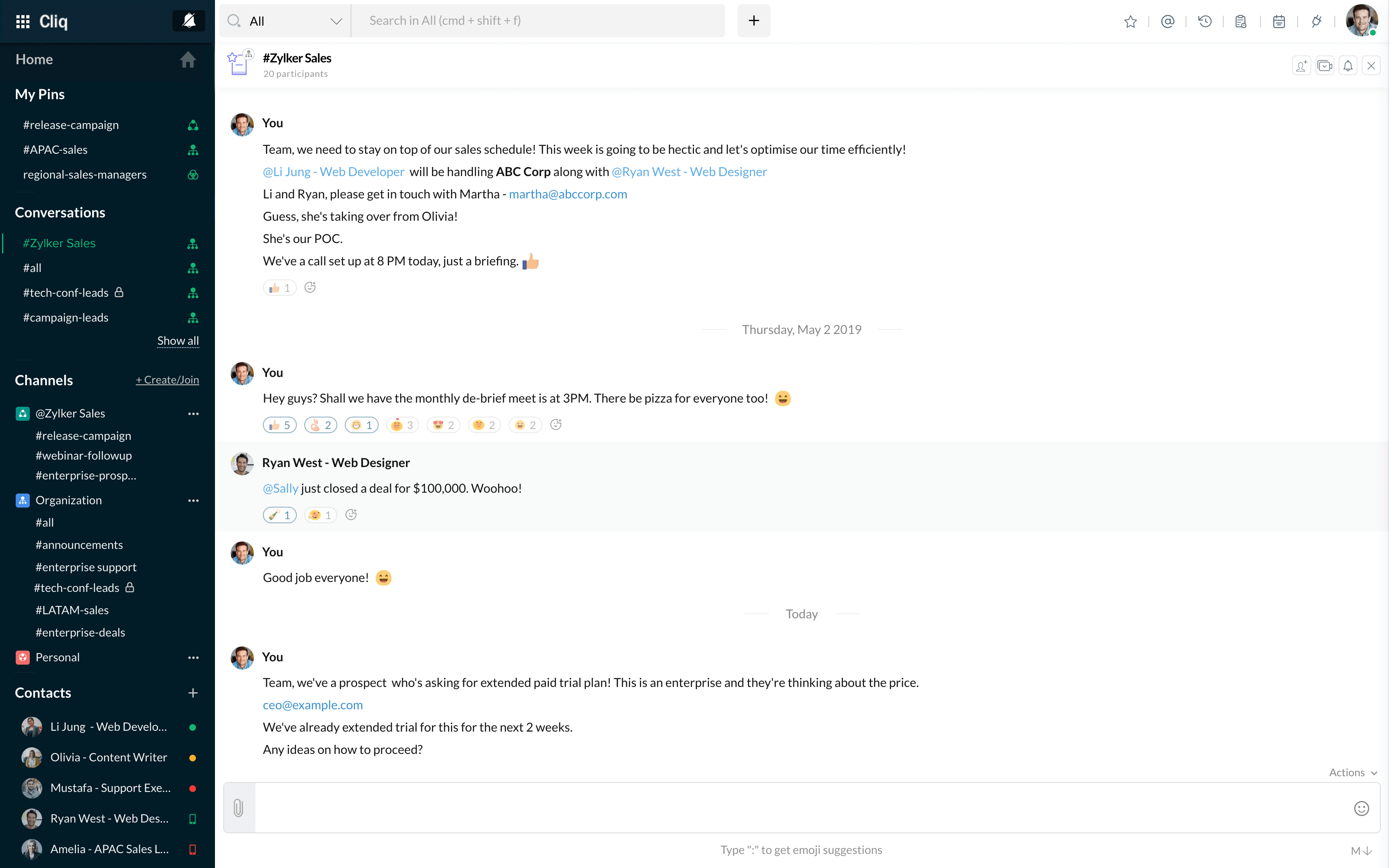This screenshot has height=868, width=1389.
Task: Open the Organization channel group options menu
Action: tap(193, 501)
